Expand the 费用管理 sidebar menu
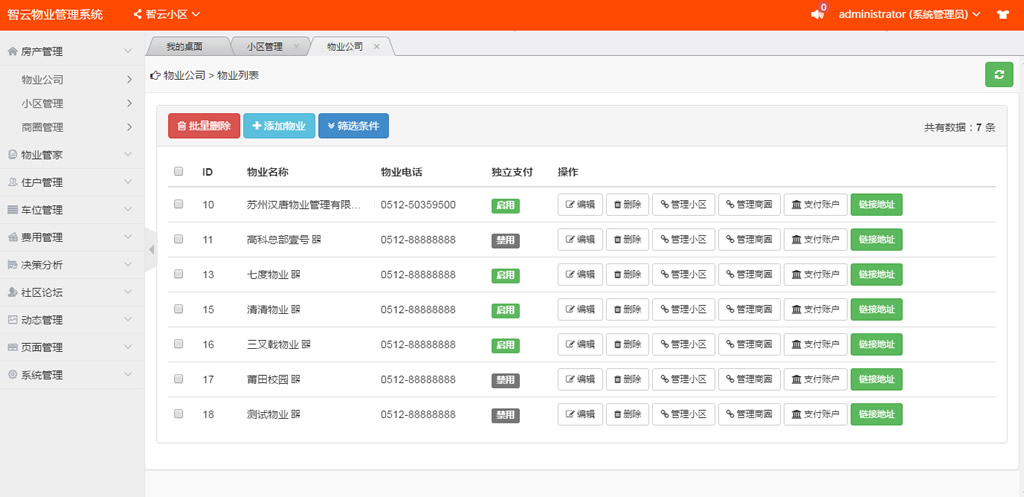The image size is (1024, 497). (68, 238)
